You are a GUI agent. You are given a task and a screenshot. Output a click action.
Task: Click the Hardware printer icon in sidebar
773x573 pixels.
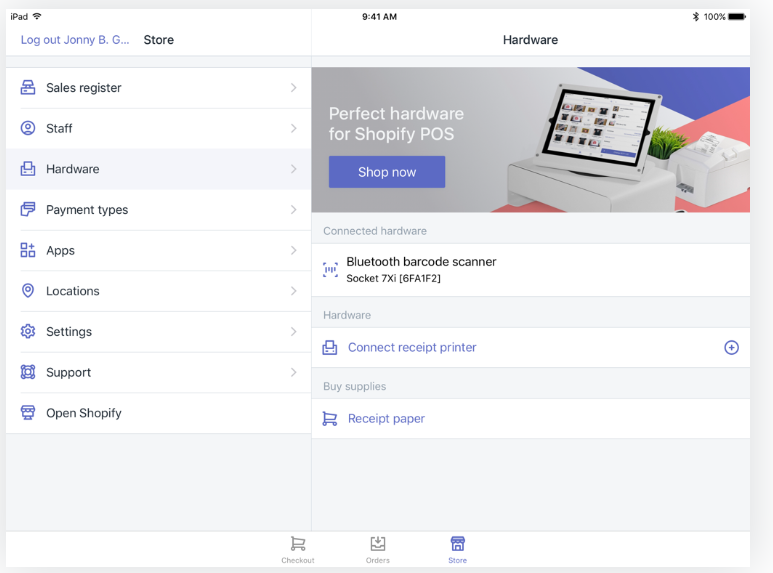click(x=28, y=169)
